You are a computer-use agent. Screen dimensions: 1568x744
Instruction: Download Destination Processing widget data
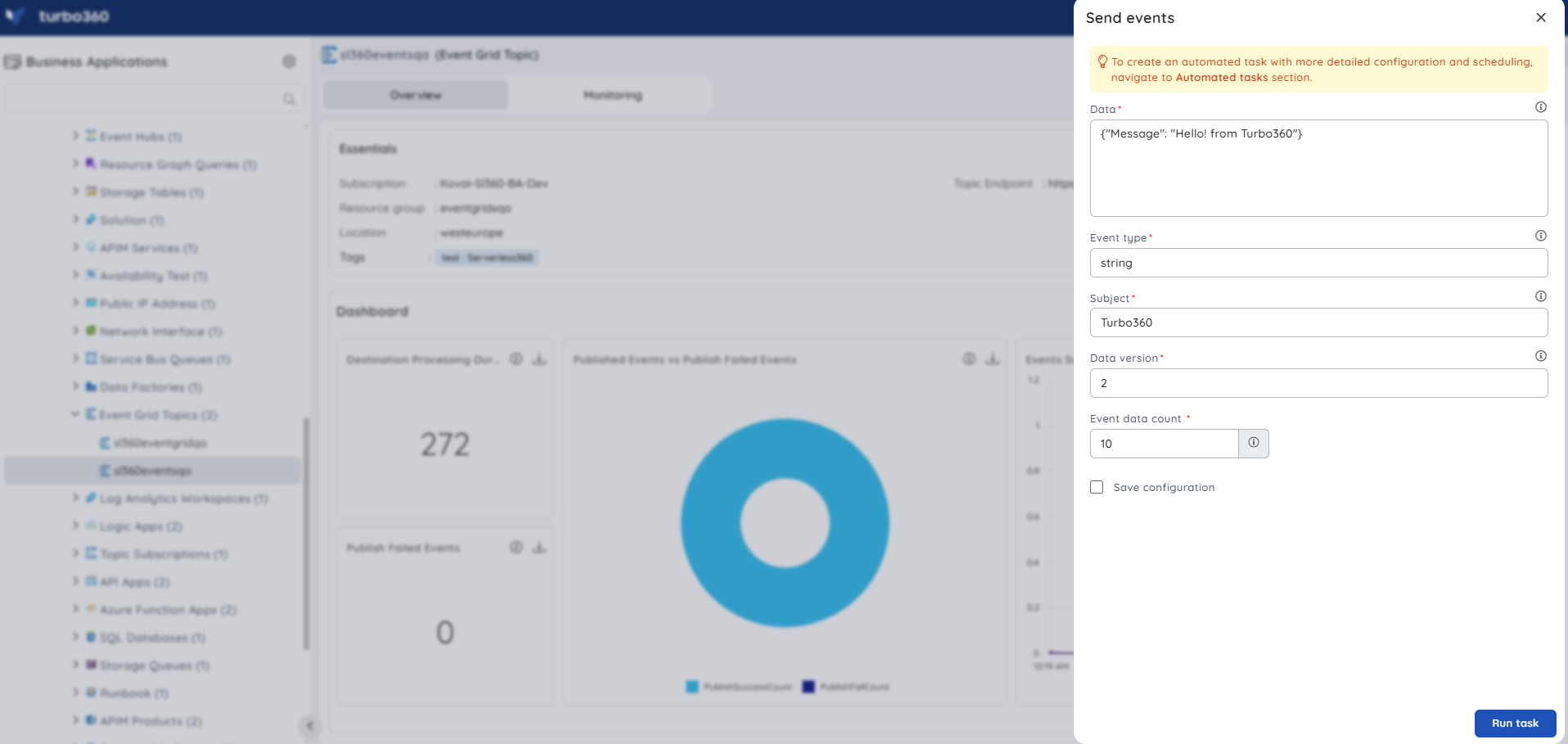[539, 358]
